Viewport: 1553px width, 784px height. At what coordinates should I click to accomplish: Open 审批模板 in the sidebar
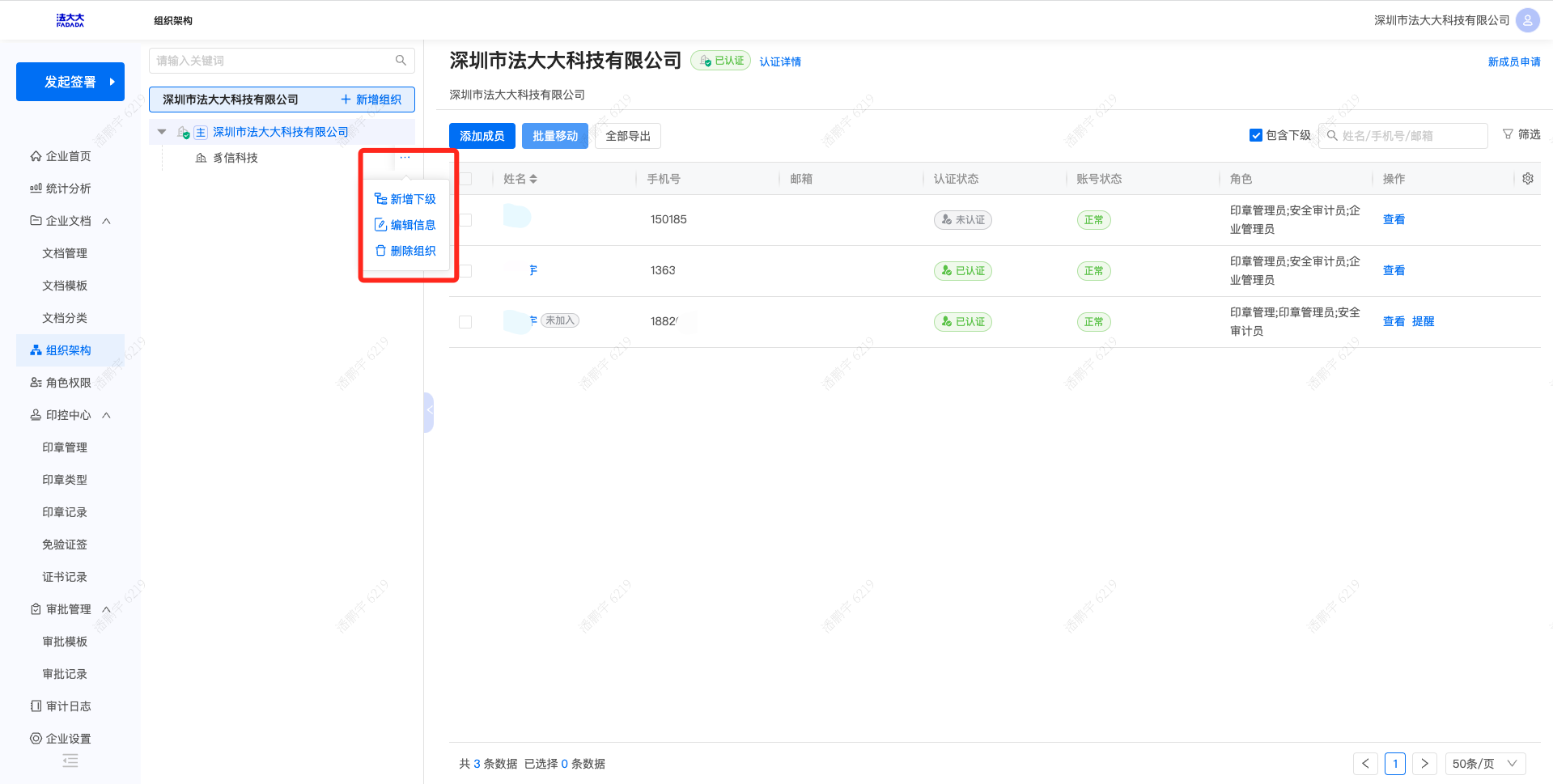click(65, 642)
